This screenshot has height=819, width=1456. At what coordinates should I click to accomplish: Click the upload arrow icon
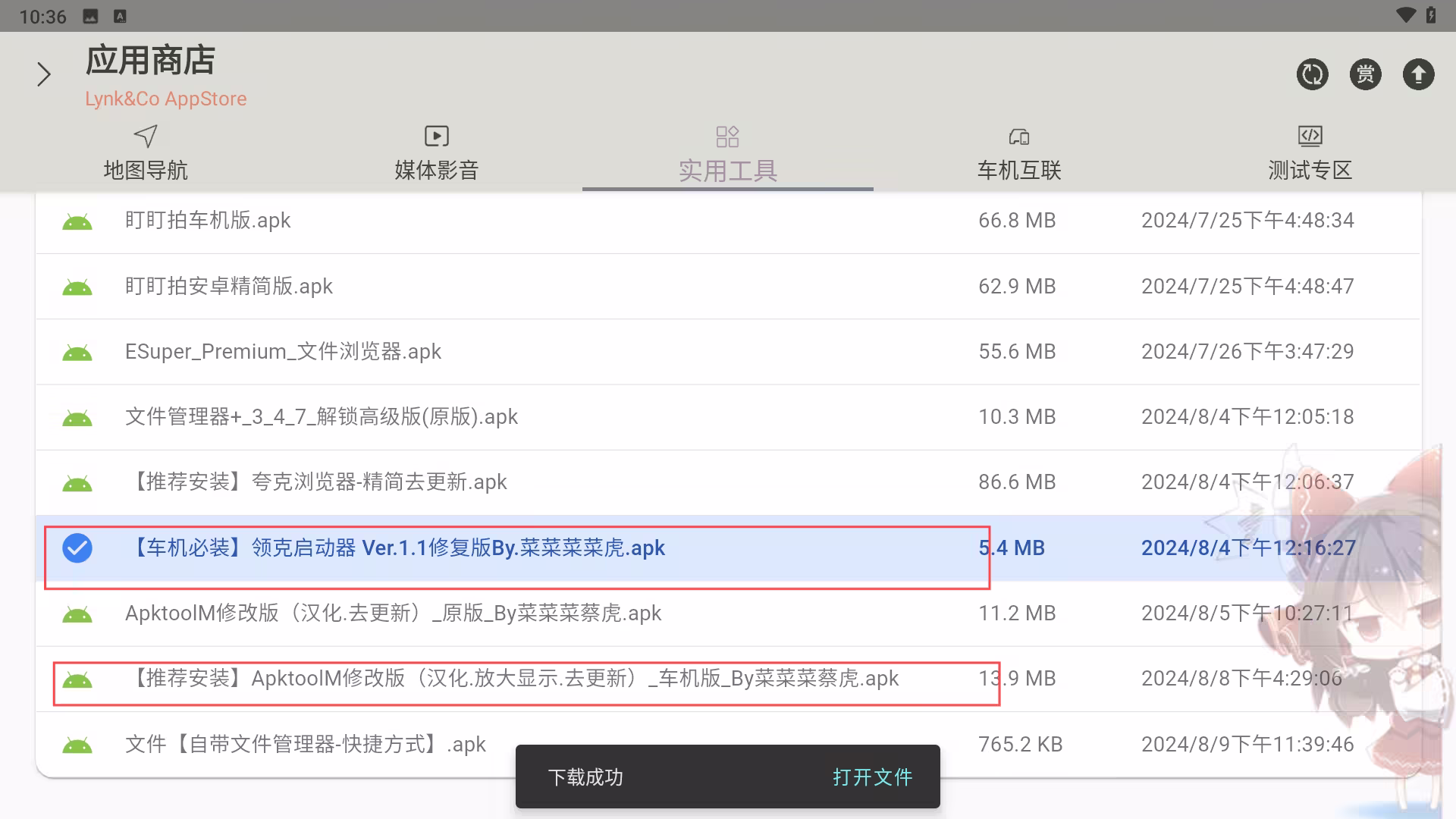pyautogui.click(x=1418, y=74)
